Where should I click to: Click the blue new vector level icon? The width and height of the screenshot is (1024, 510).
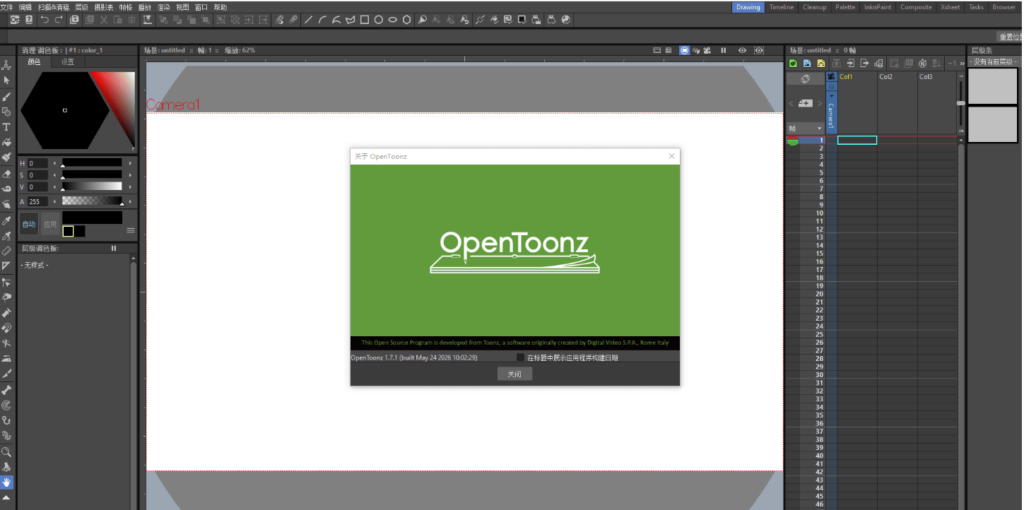807,63
